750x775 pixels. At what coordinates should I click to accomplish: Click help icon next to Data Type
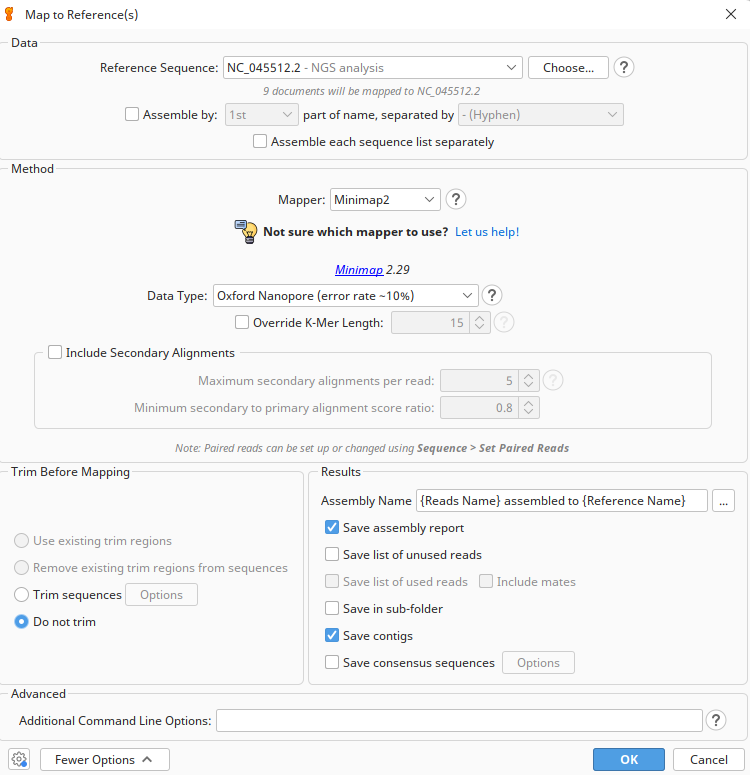[x=492, y=295]
